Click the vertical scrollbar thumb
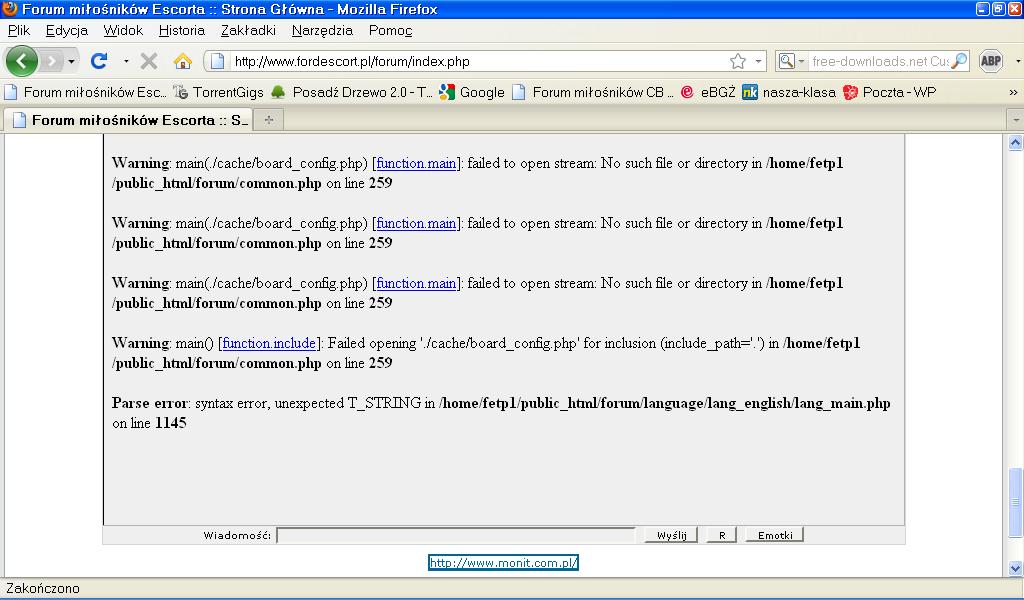This screenshot has width=1024, height=600. click(1015, 502)
